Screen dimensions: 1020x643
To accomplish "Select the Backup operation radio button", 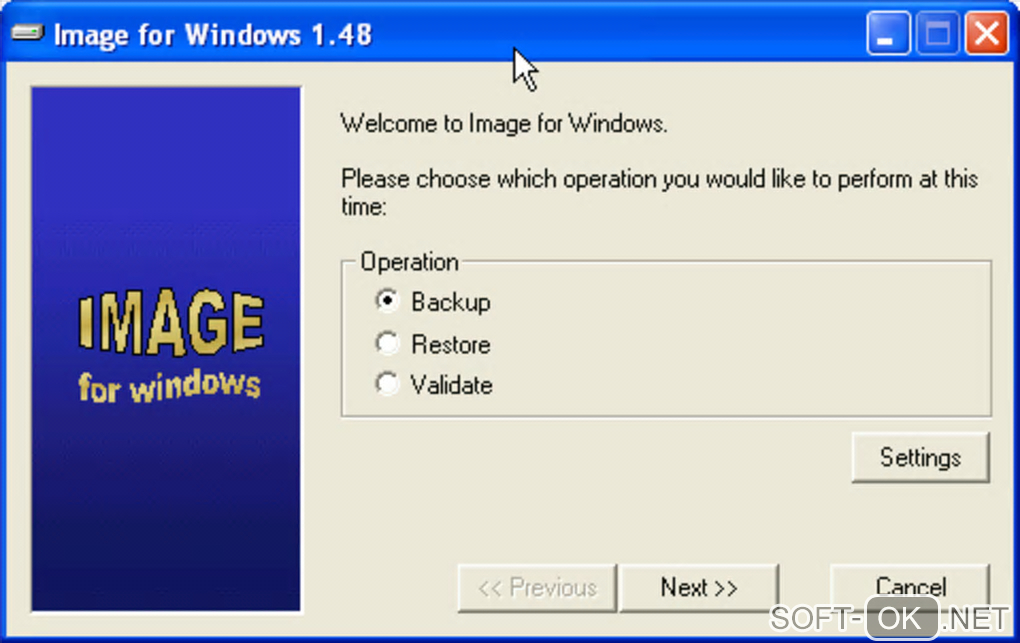I will (387, 301).
